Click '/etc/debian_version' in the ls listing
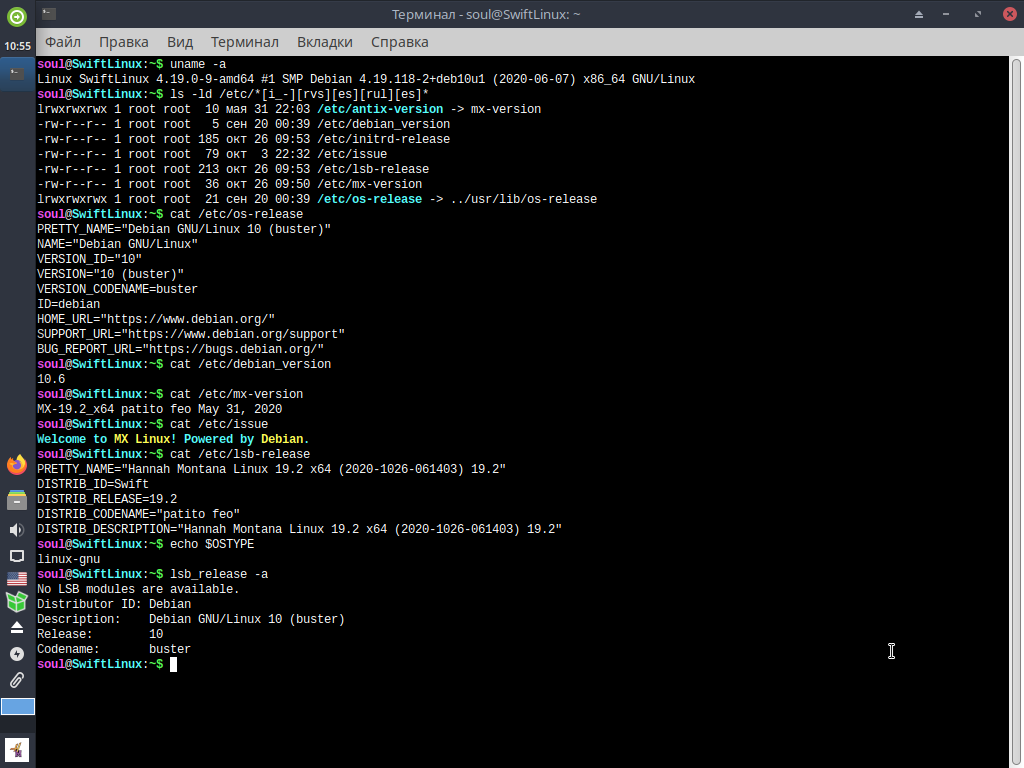 [x=383, y=124]
